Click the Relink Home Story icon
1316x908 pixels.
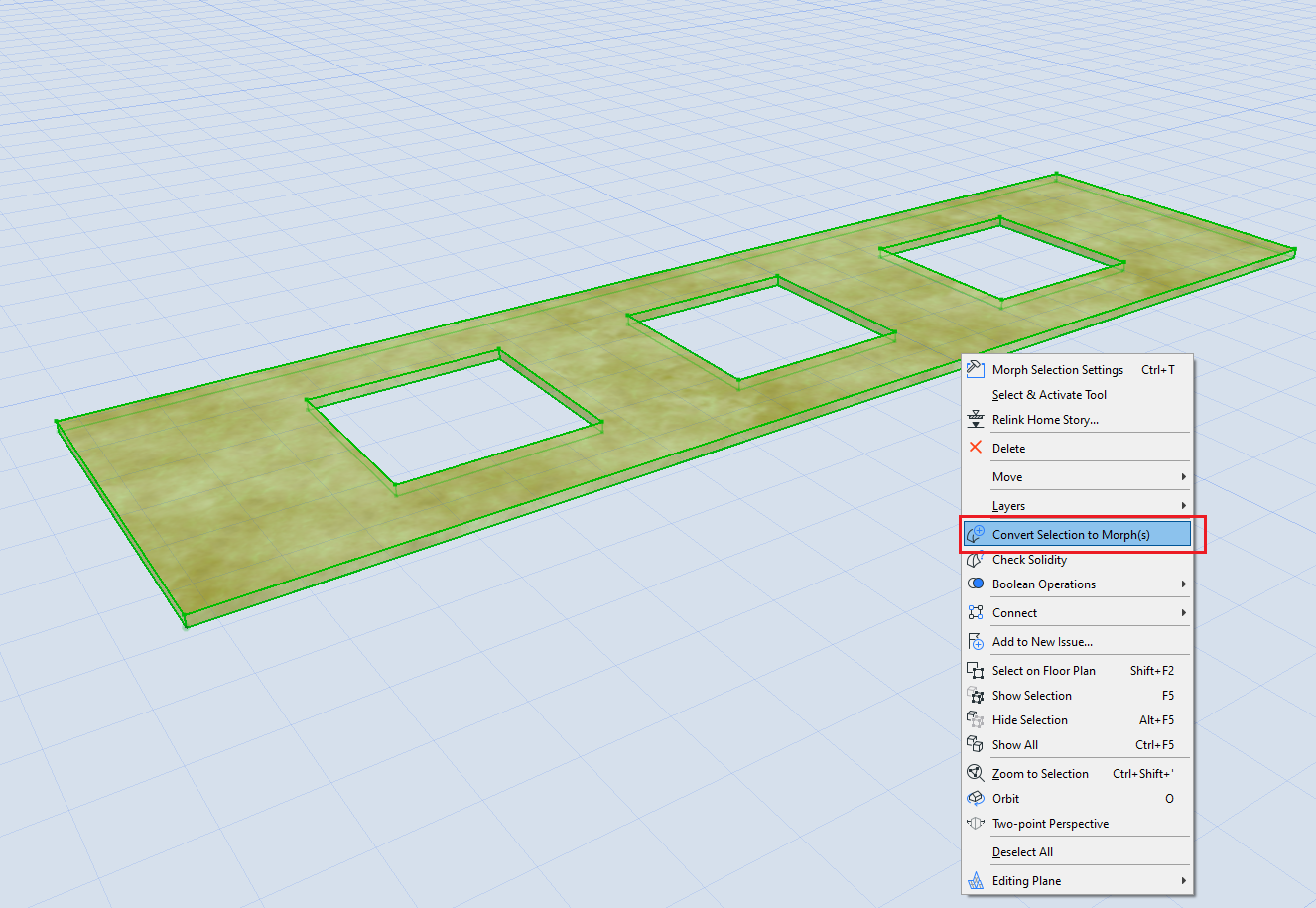pos(976,419)
